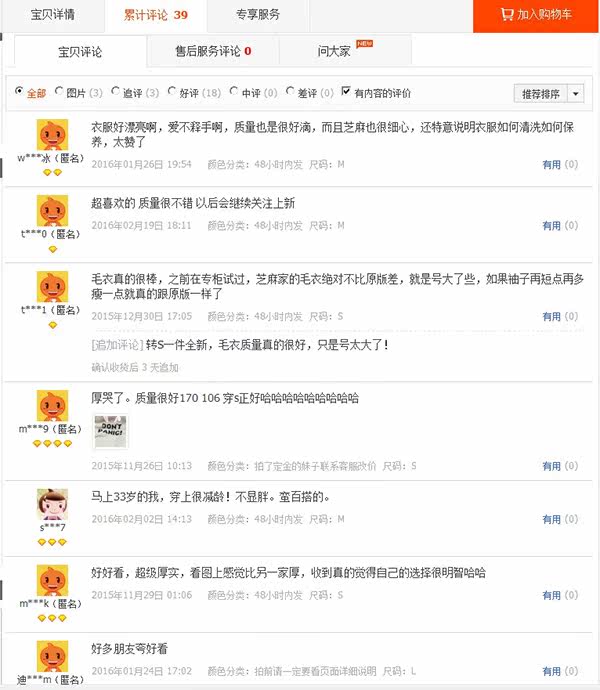Click the 推荐排序 sort button
Image resolution: width=600 pixels, height=690 pixels.
[541, 94]
